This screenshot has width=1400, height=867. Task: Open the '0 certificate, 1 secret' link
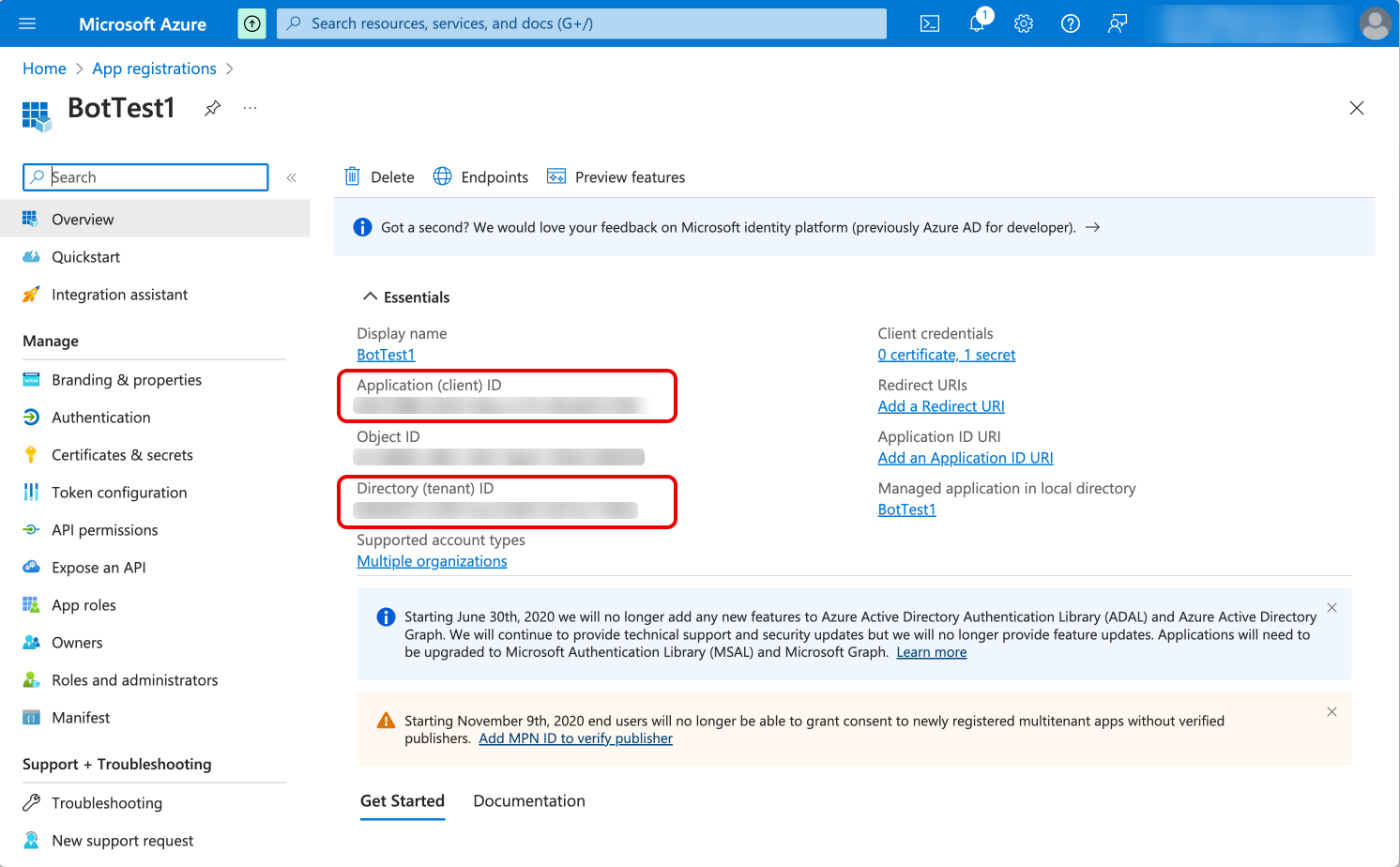[x=947, y=355]
